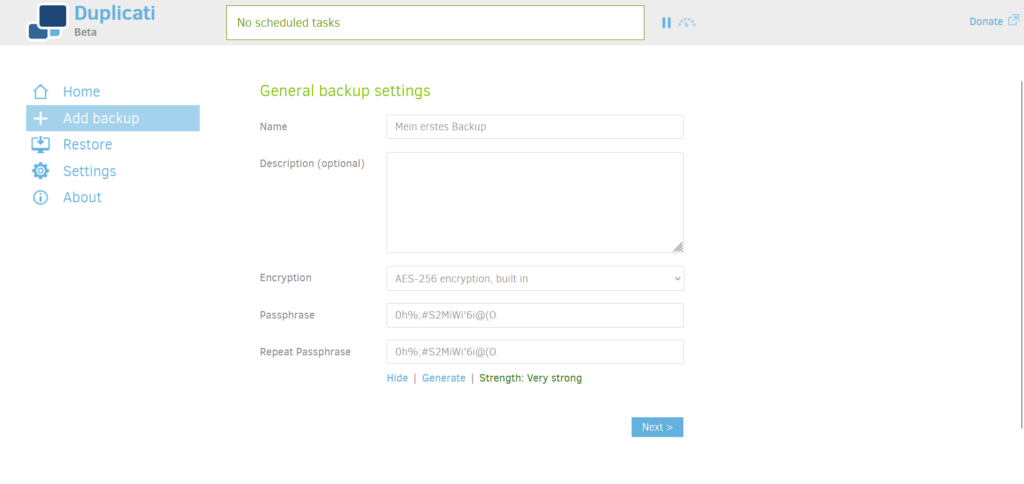The height and width of the screenshot is (484, 1024).
Task: Click the Duplicati logo icon
Action: coord(46,22)
